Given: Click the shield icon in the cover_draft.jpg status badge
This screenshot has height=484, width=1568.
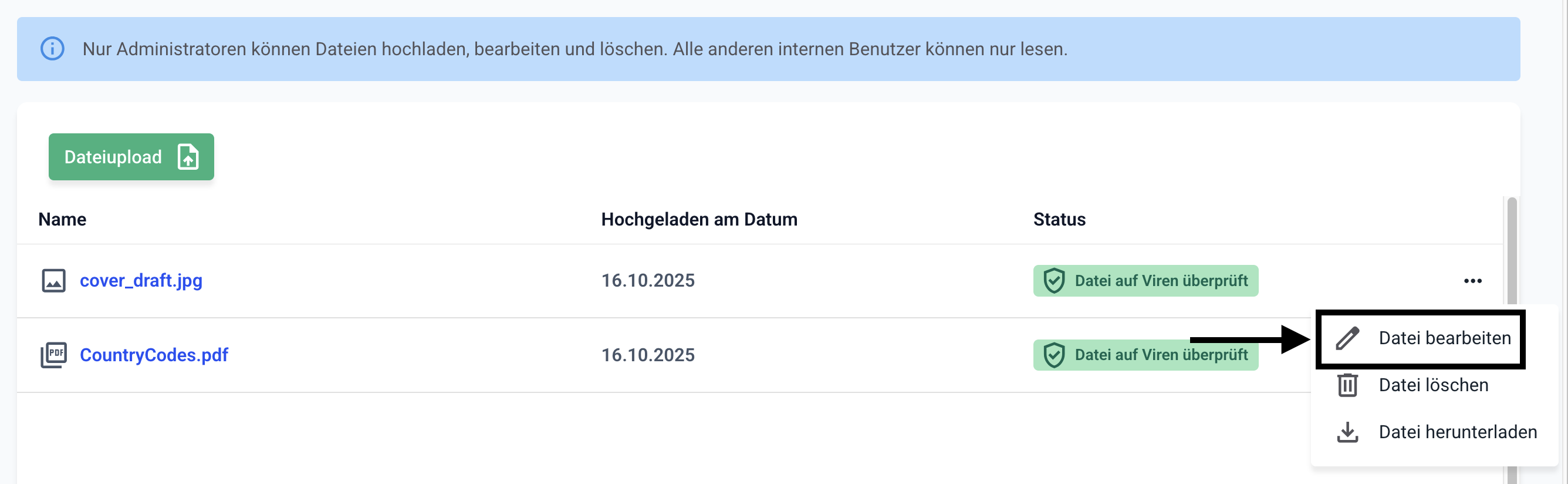Looking at the screenshot, I should [x=1054, y=280].
